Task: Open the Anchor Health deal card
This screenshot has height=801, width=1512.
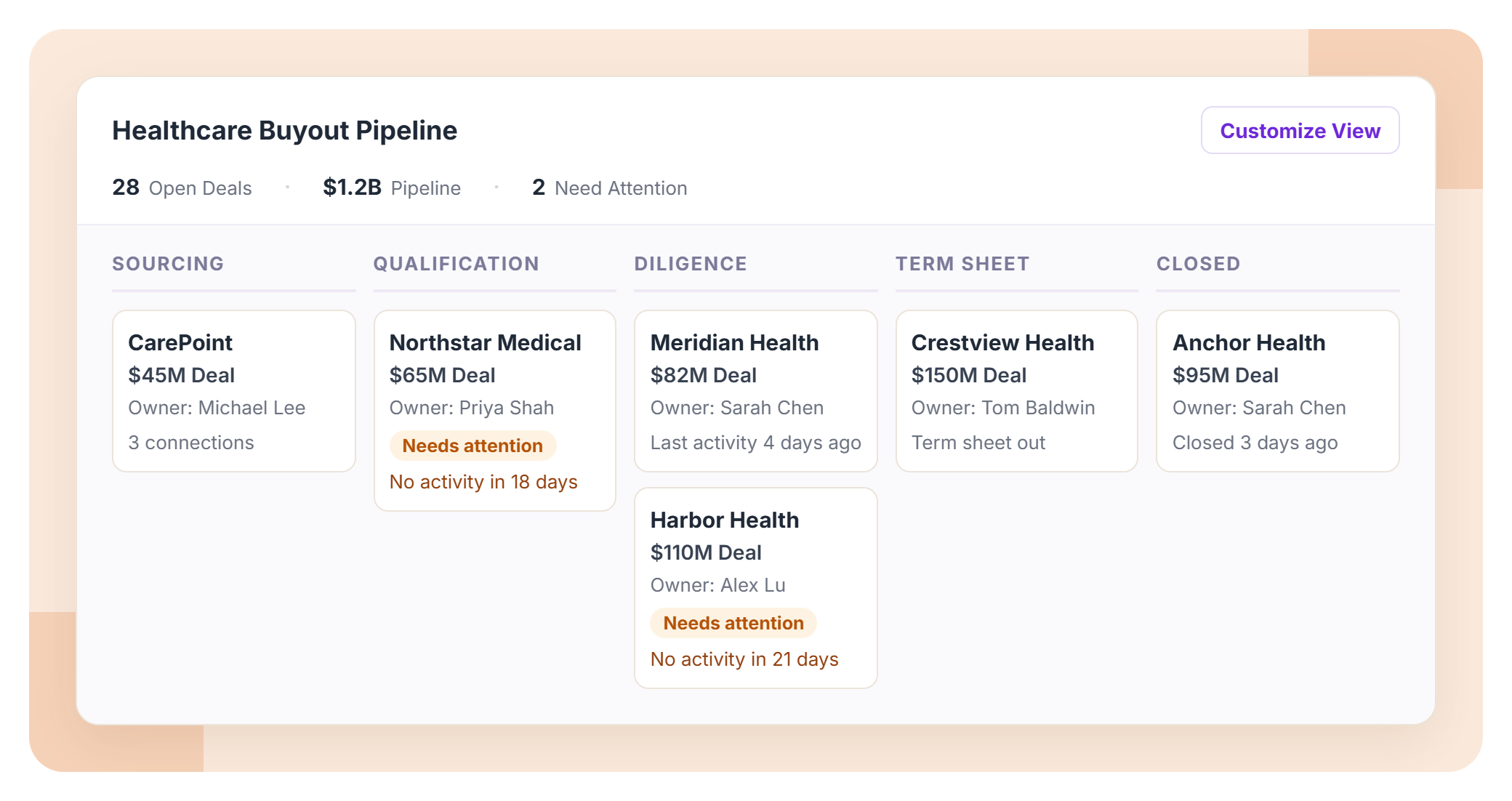Action: pyautogui.click(x=1278, y=391)
